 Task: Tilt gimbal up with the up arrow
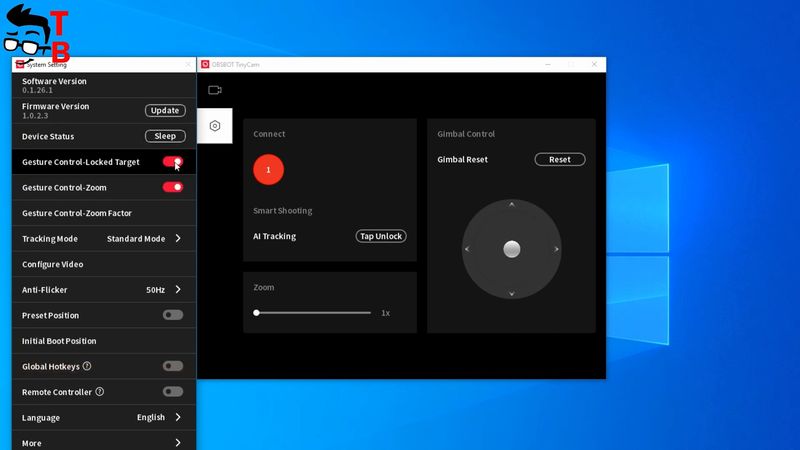[512, 204]
